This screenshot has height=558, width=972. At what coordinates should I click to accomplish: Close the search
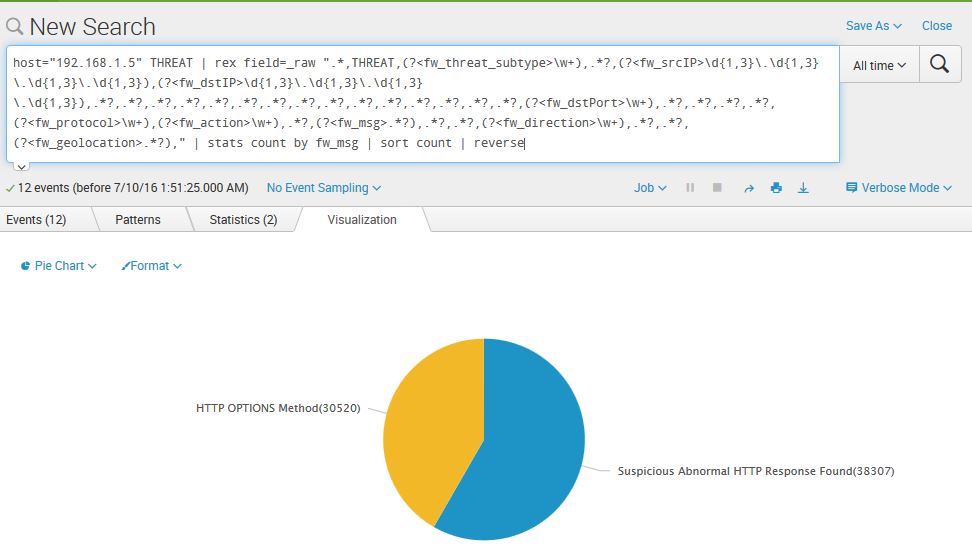tap(937, 25)
